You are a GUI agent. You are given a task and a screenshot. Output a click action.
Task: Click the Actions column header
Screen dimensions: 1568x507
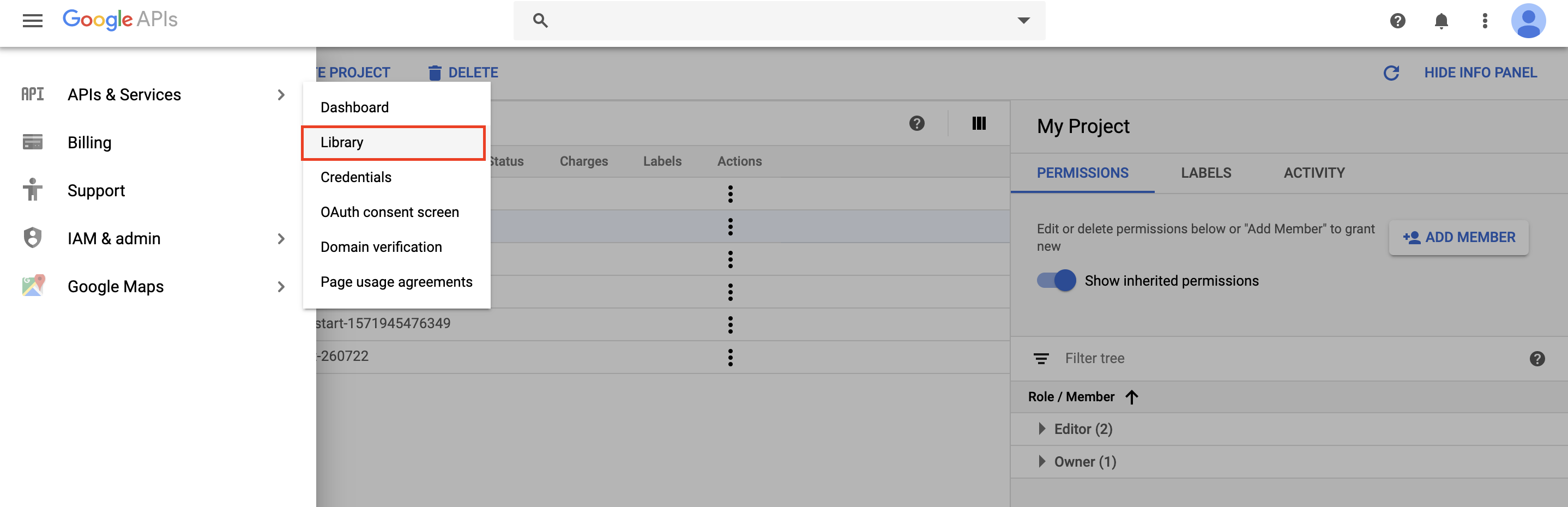[x=739, y=161]
